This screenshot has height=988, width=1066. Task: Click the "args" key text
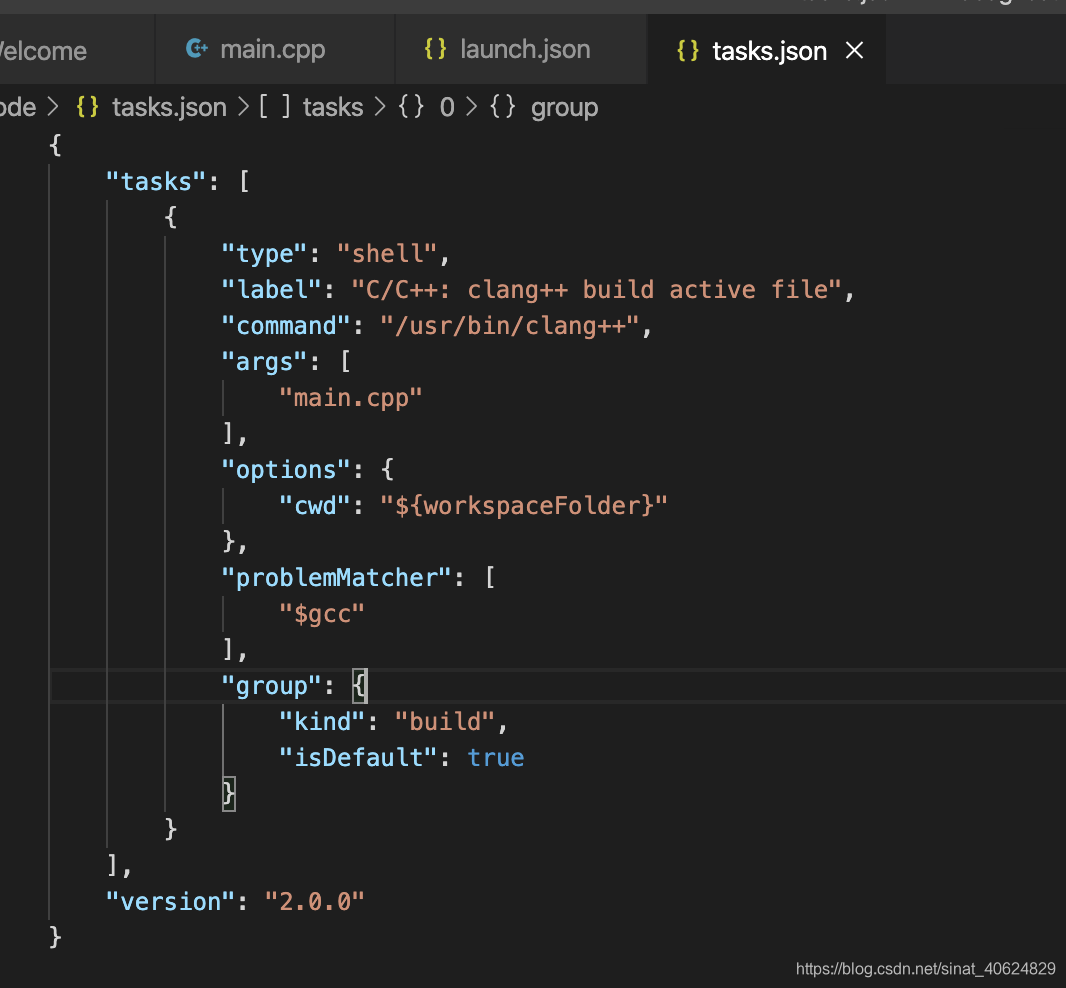click(264, 362)
